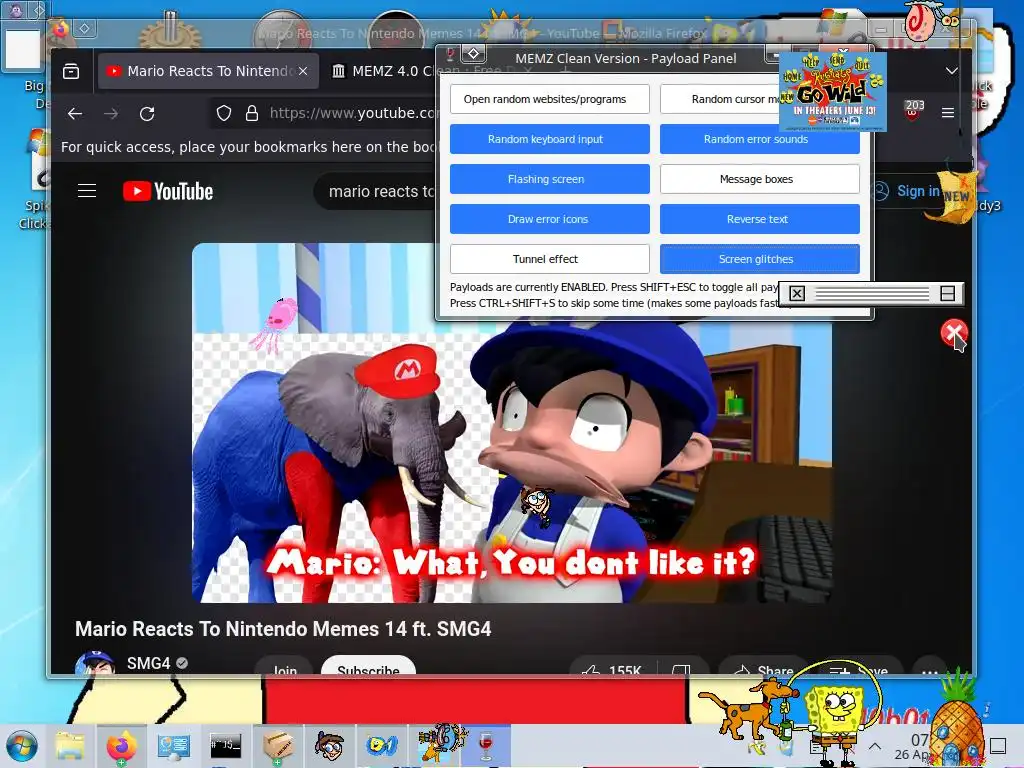Viewport: 1024px width, 768px height.
Task: Go to YouTube home via logo
Action: tap(168, 191)
